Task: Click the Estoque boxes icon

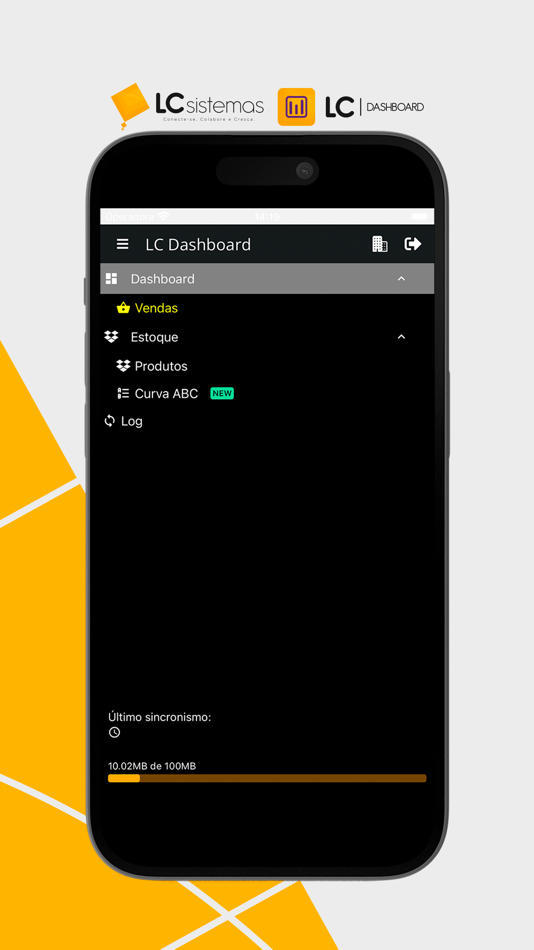Action: (x=111, y=337)
